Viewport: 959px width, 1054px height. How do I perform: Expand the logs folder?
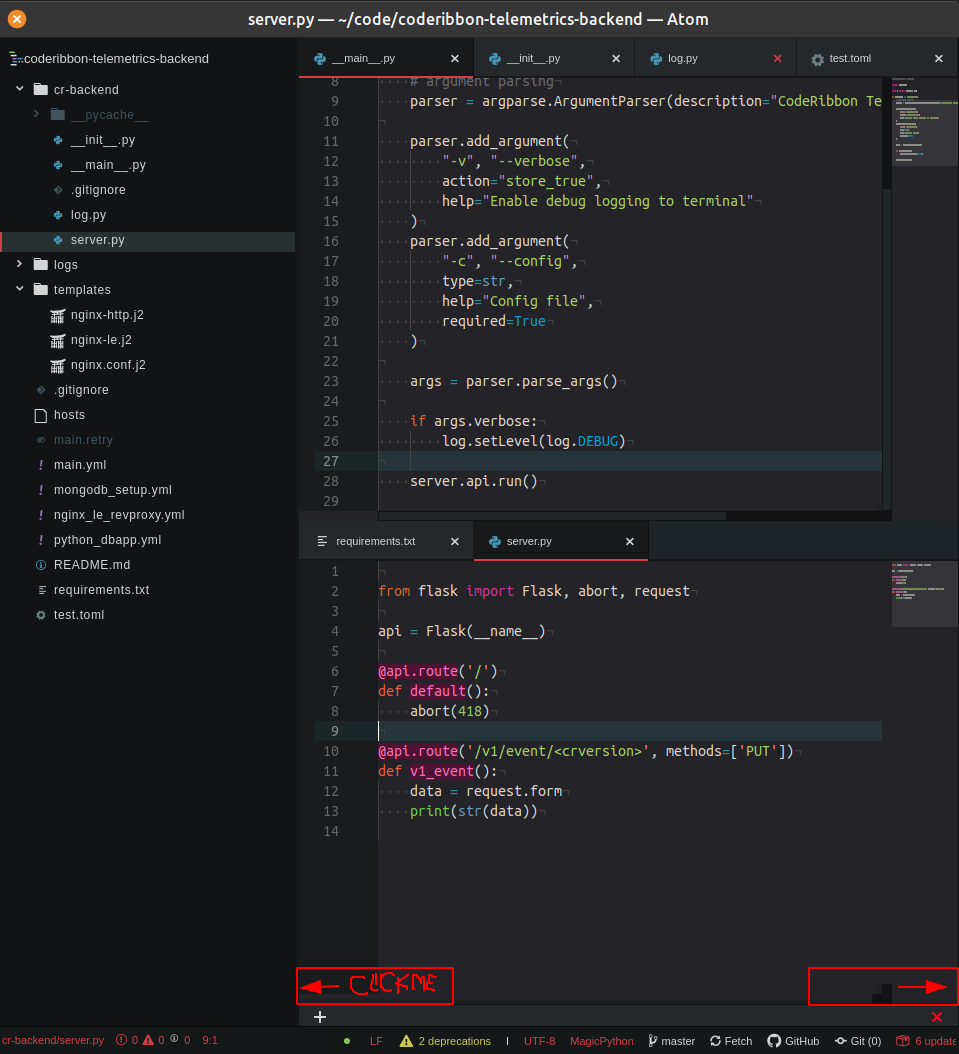pyautogui.click(x=20, y=264)
